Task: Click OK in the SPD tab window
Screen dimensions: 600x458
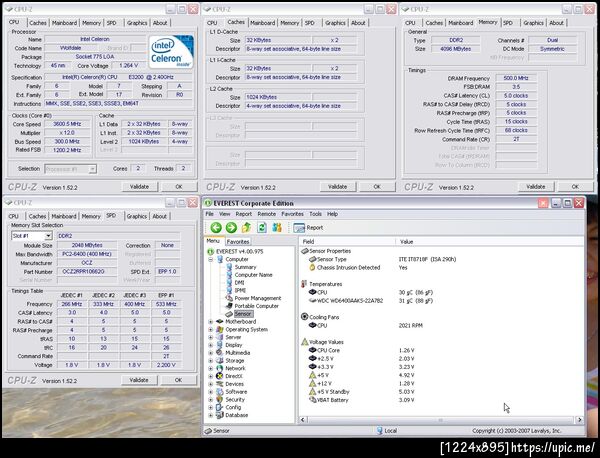Action: coord(178,380)
